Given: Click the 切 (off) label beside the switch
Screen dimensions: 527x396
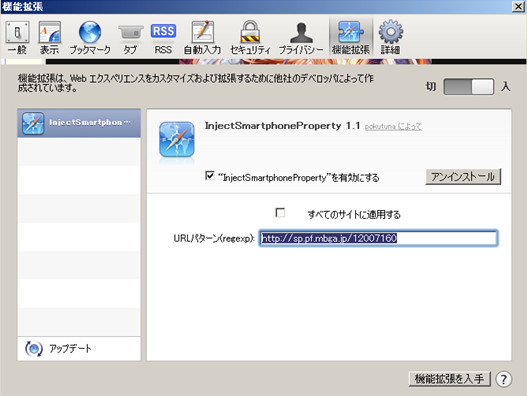Looking at the screenshot, I should [x=431, y=87].
